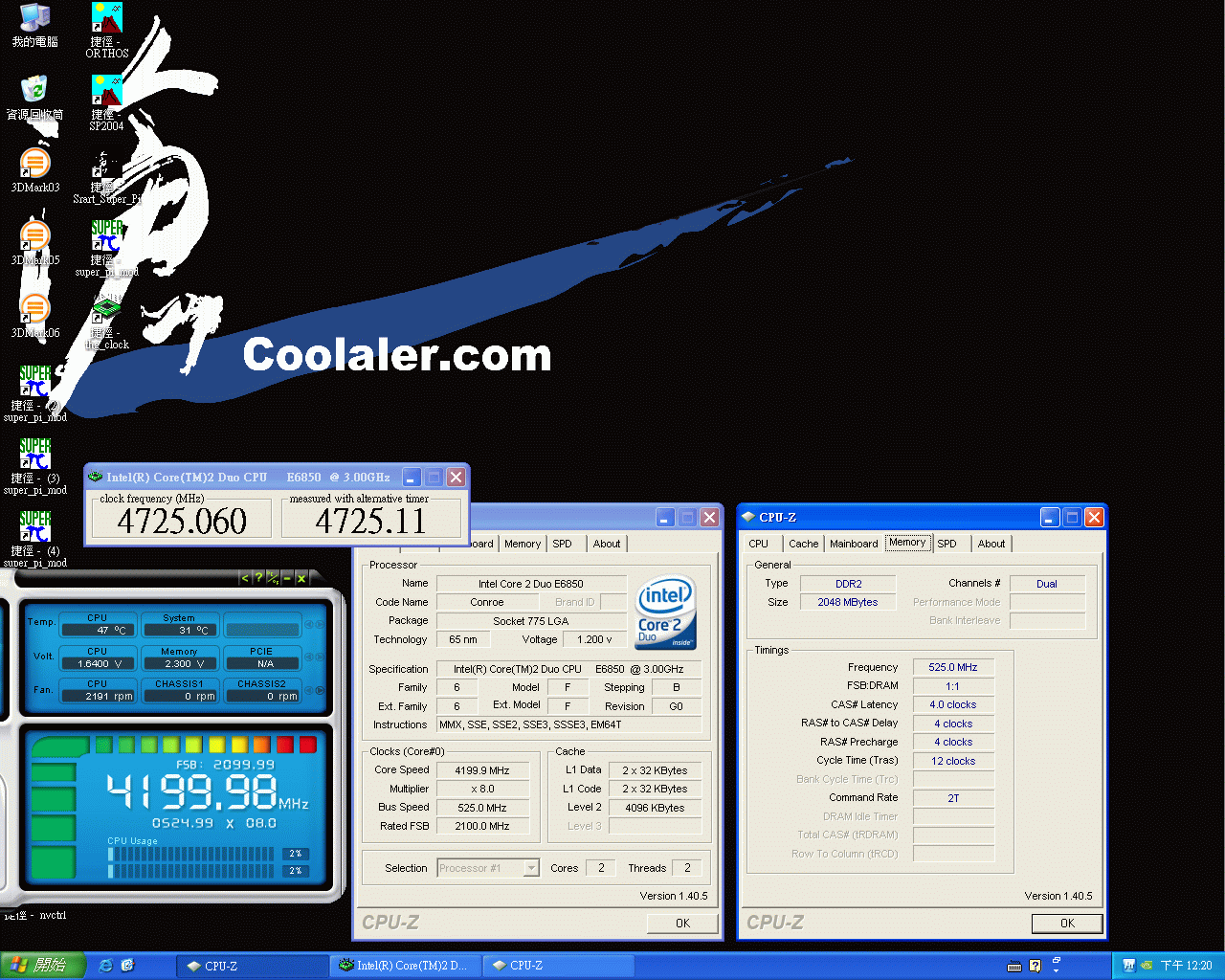Toggle the °C/°F unit icon in monitor widget
The image size is (1225, 980).
pyautogui.click(x=273, y=578)
